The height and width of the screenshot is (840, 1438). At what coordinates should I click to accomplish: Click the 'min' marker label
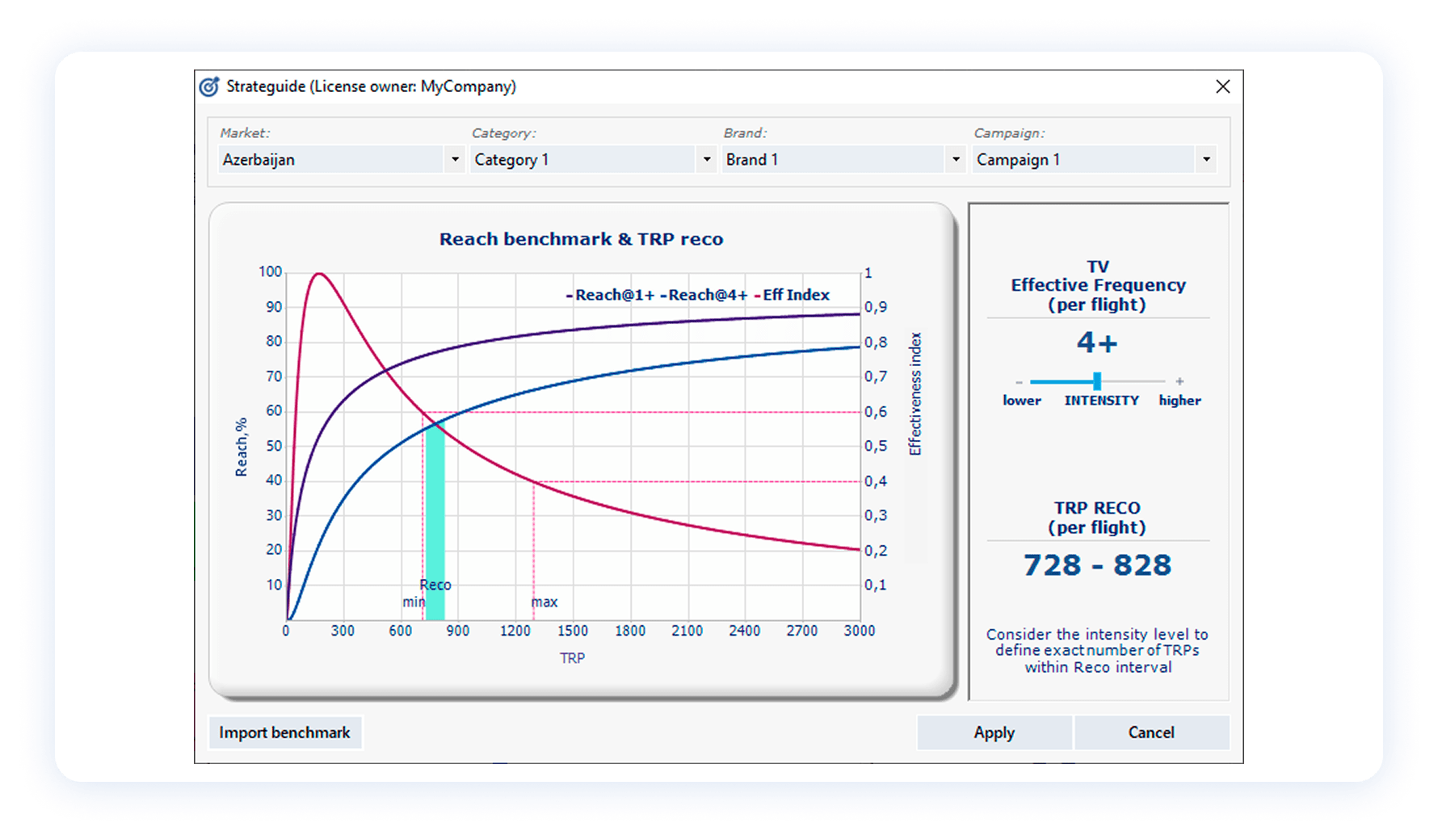click(413, 602)
